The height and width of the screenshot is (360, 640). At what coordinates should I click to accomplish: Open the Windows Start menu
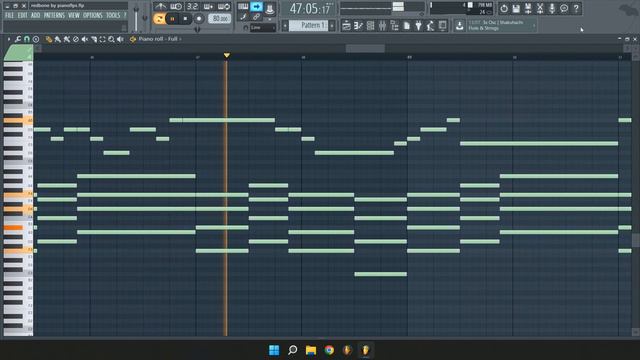[x=274, y=350]
